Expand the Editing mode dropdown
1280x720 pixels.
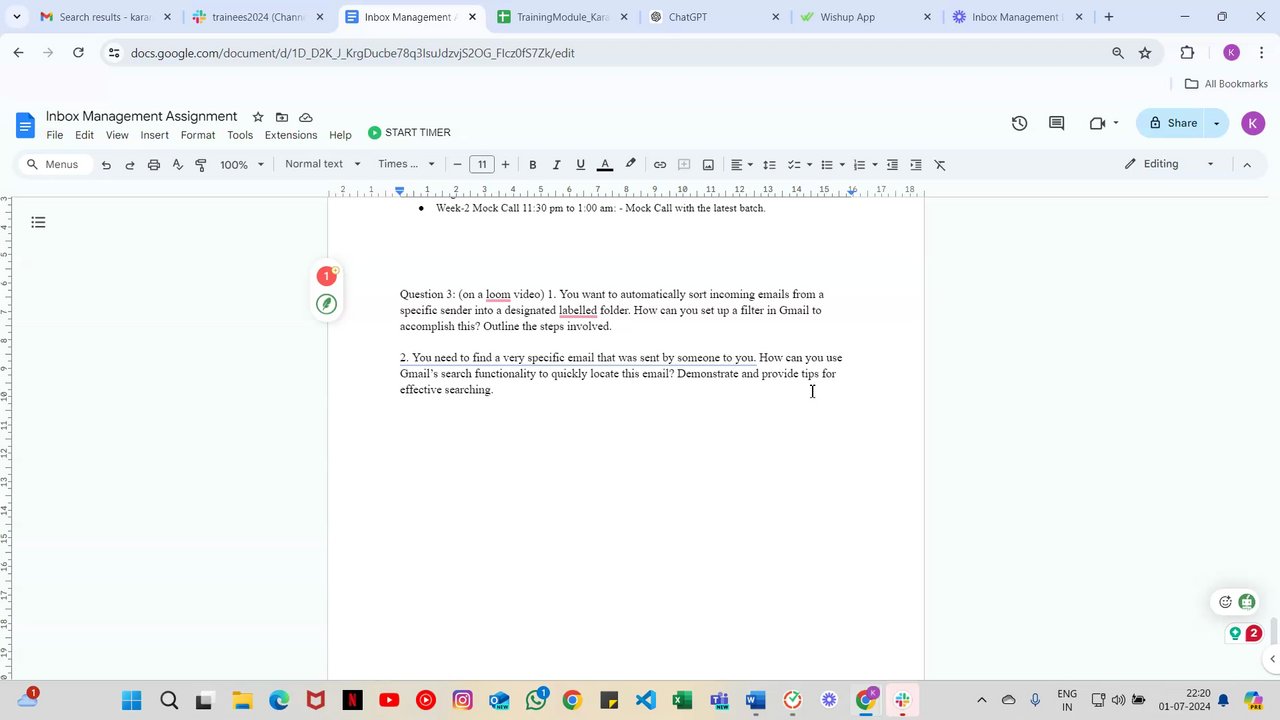click(x=1169, y=164)
